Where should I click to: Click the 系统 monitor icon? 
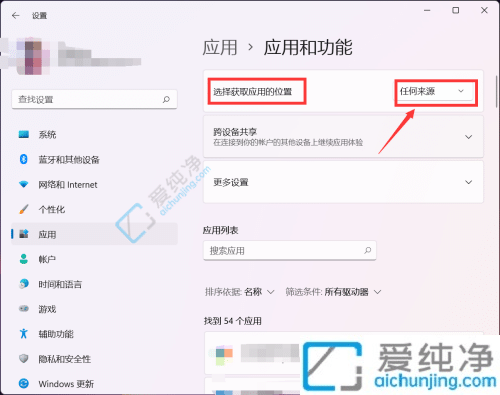pyautogui.click(x=24, y=134)
